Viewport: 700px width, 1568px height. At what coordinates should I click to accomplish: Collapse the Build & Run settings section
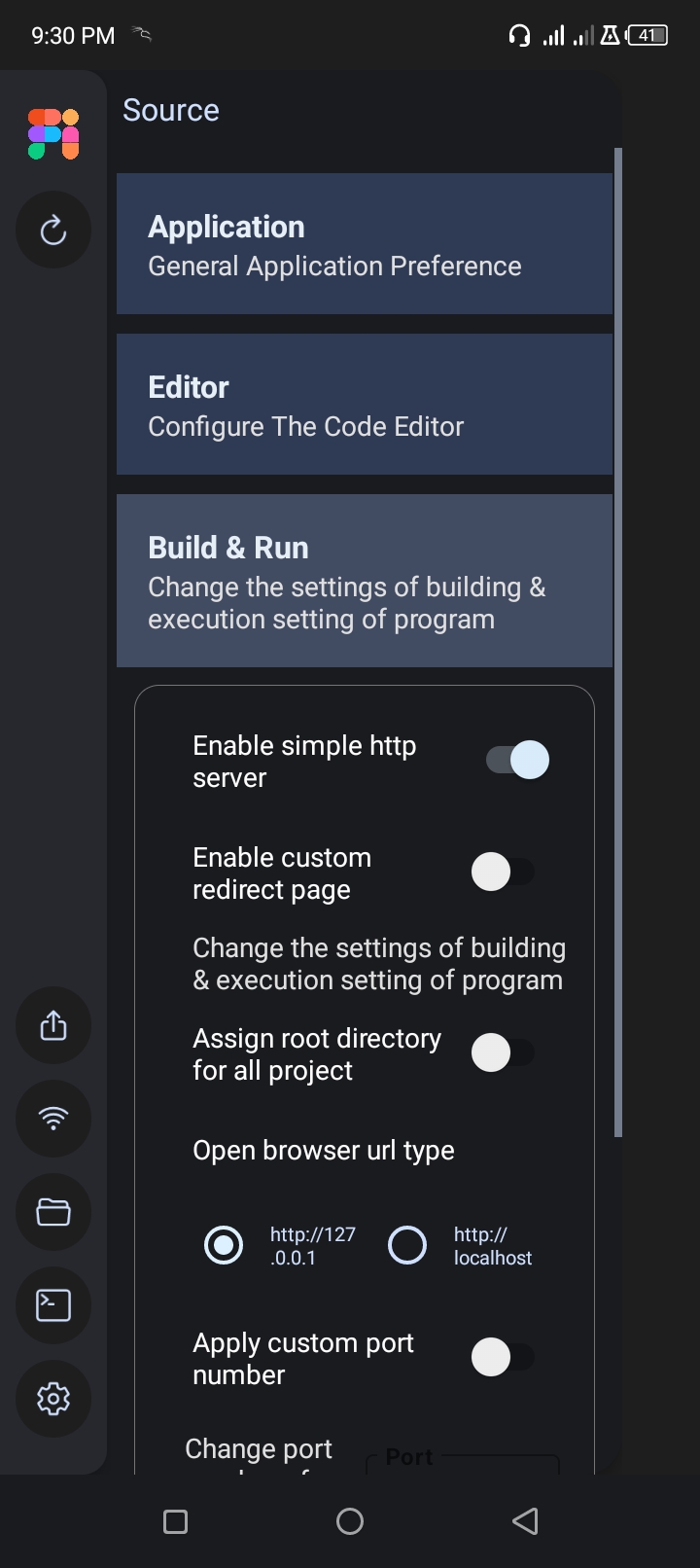(x=364, y=581)
